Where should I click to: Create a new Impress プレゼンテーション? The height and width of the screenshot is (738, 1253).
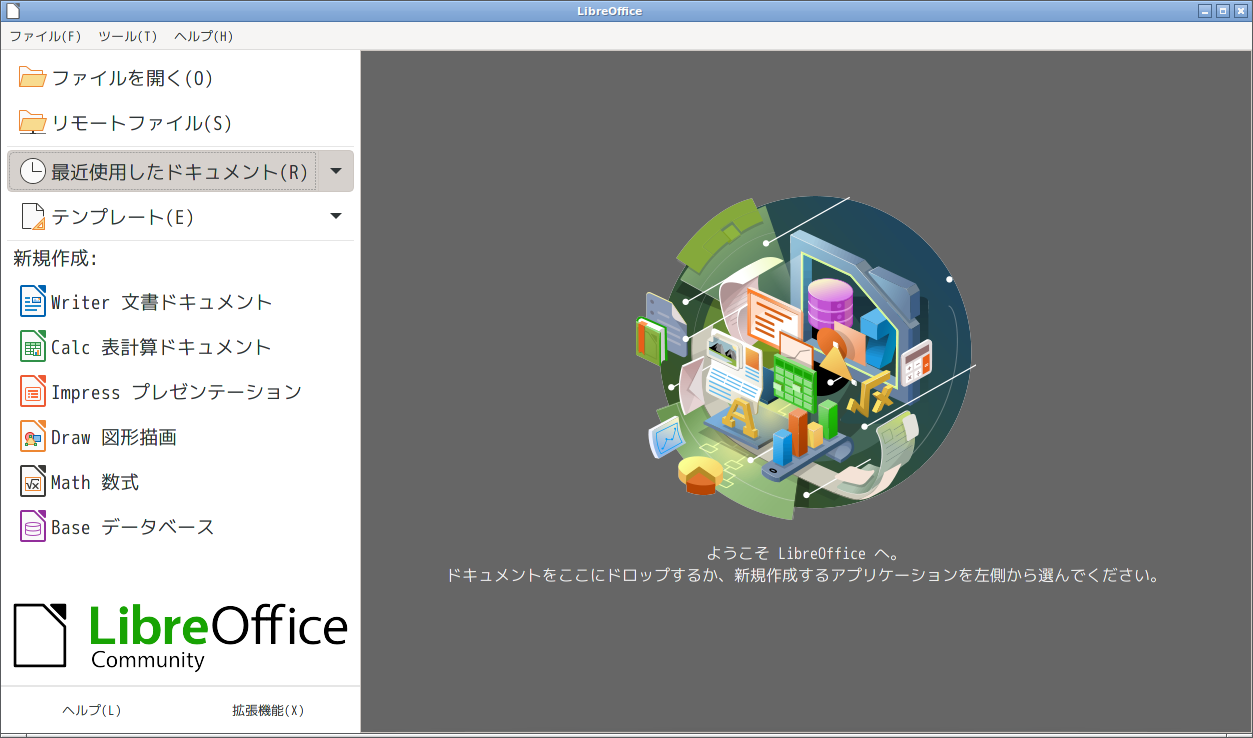(180, 392)
